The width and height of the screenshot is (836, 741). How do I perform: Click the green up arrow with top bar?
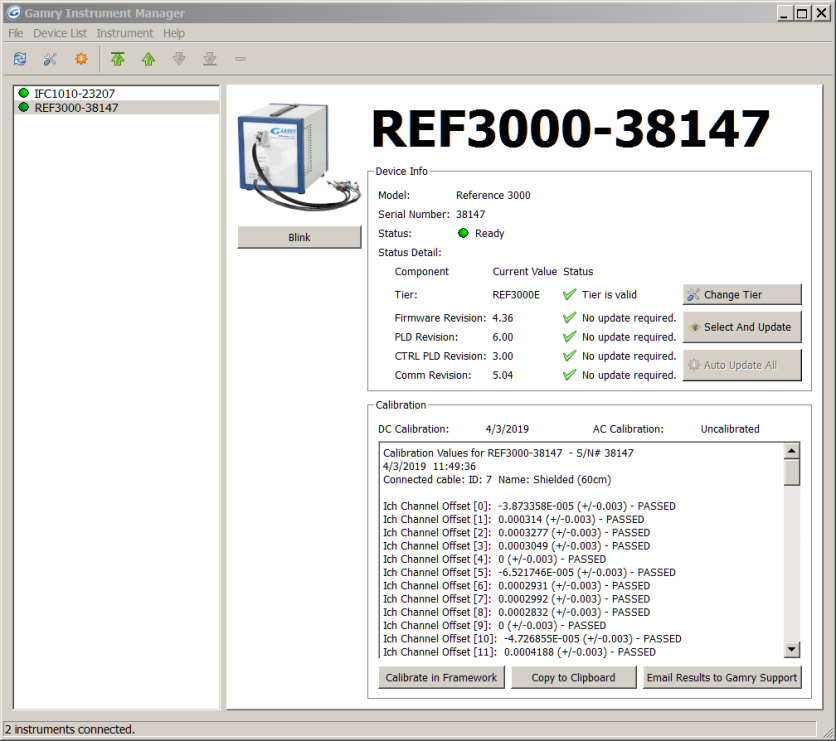(118, 59)
